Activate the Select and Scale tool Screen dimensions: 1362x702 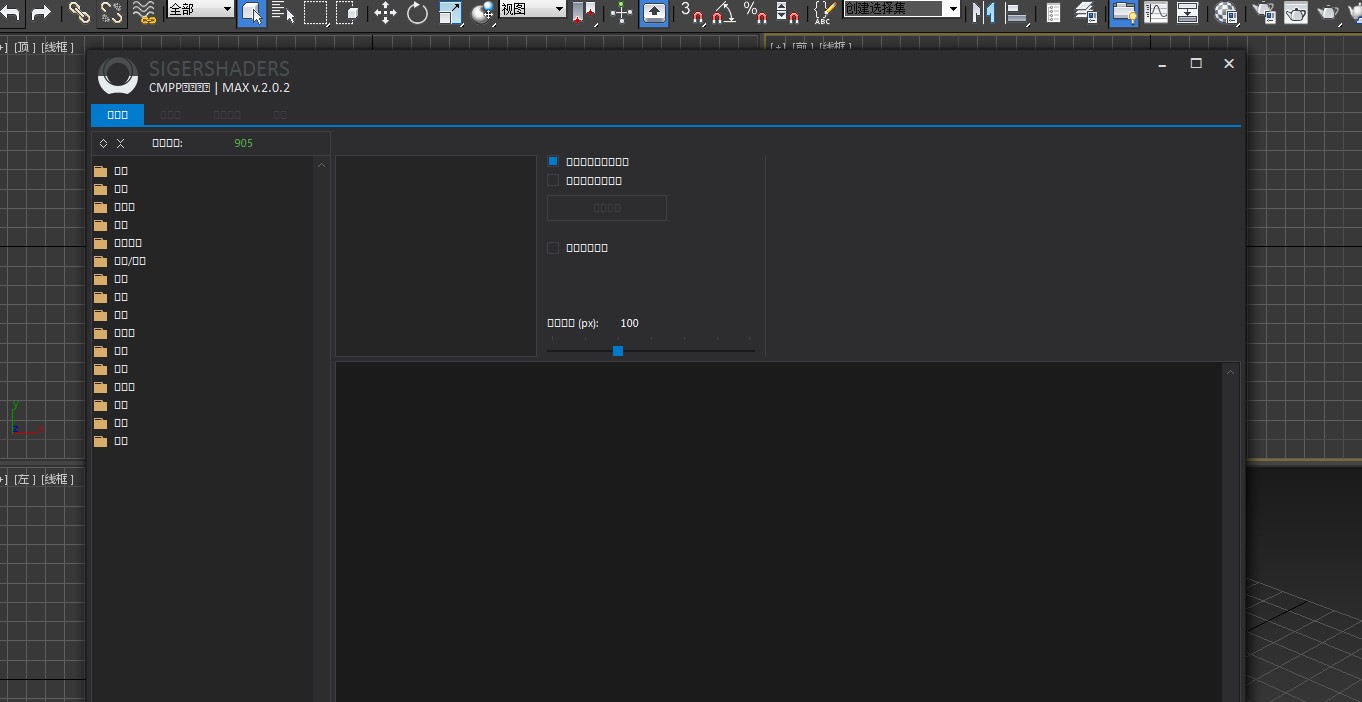(x=450, y=13)
